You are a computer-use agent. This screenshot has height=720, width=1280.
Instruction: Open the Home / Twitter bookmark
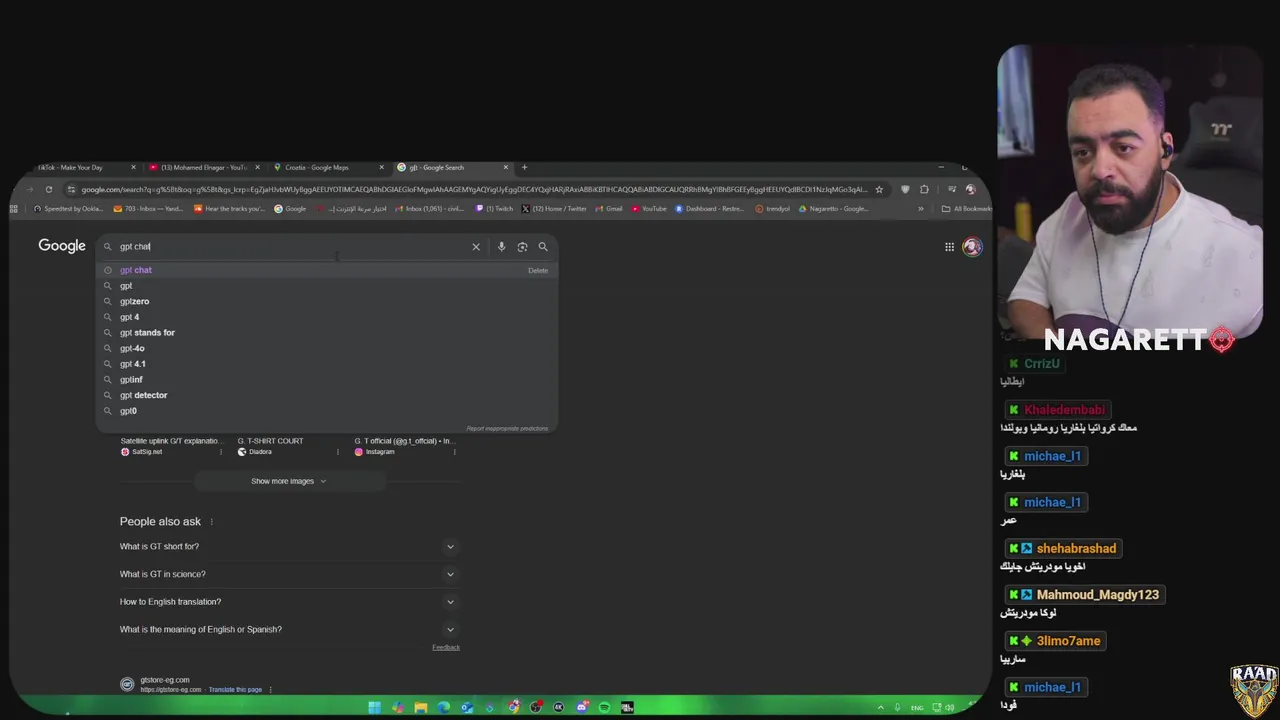[554, 209]
